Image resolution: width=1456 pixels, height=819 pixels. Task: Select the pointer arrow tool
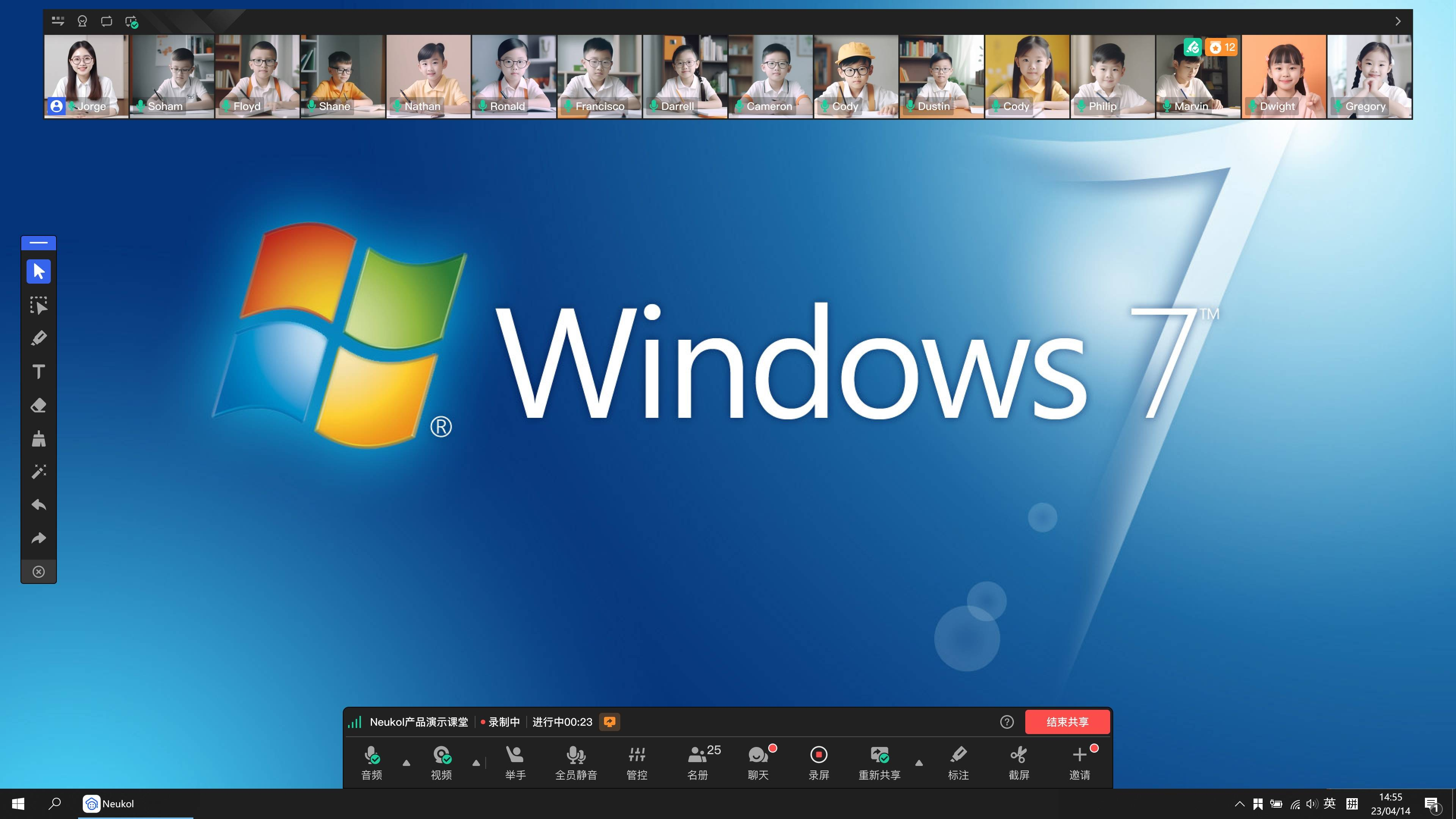pyautogui.click(x=38, y=271)
